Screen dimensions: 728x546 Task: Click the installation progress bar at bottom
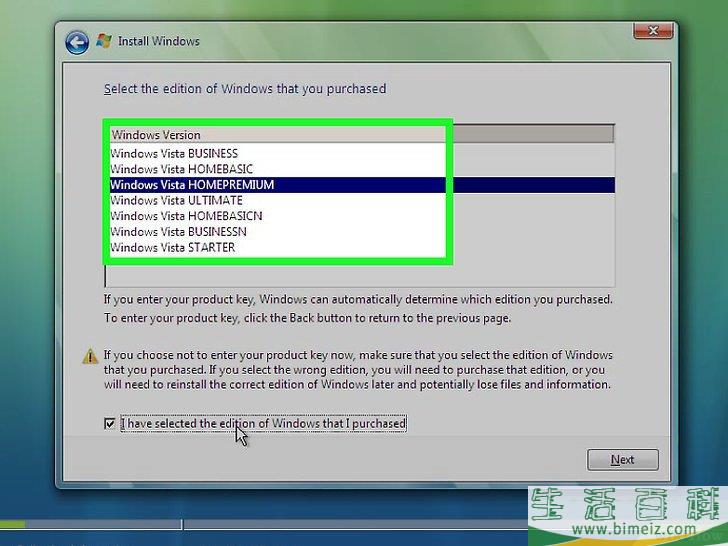pyautogui.click(x=264, y=525)
